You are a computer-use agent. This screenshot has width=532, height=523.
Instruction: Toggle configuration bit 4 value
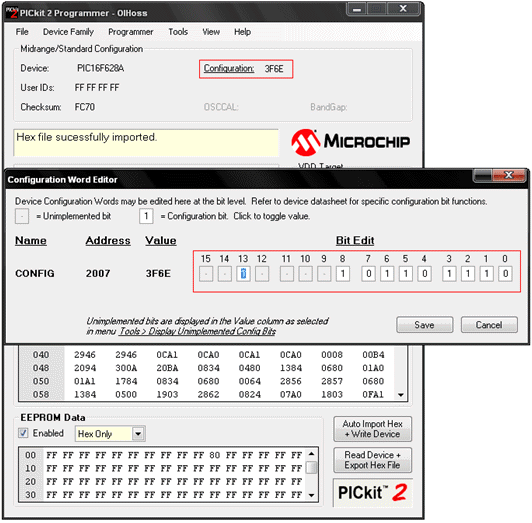point(424,274)
